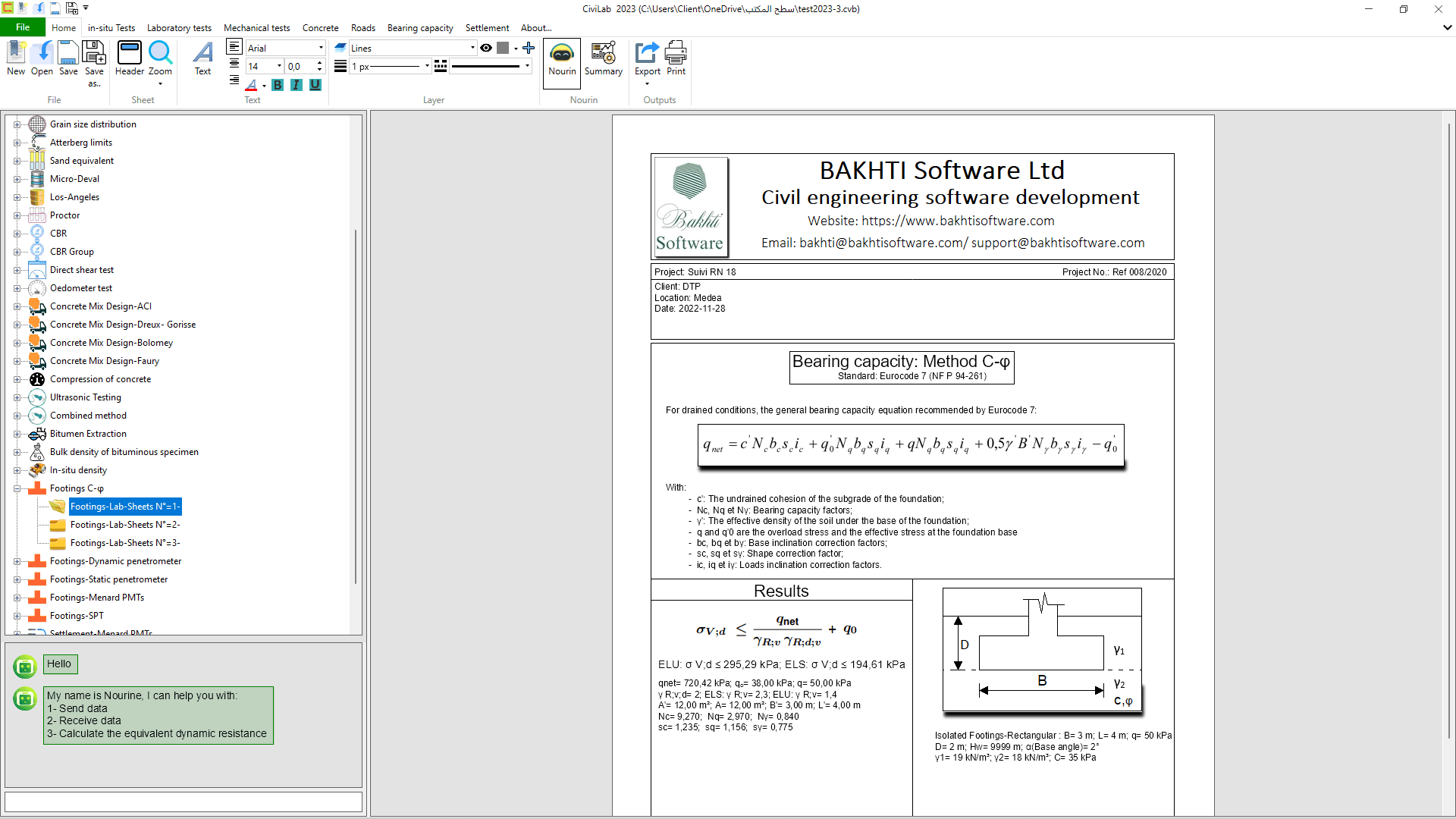The width and height of the screenshot is (1456, 819).
Task: Toggle layer visibility eye icon
Action: click(x=486, y=48)
